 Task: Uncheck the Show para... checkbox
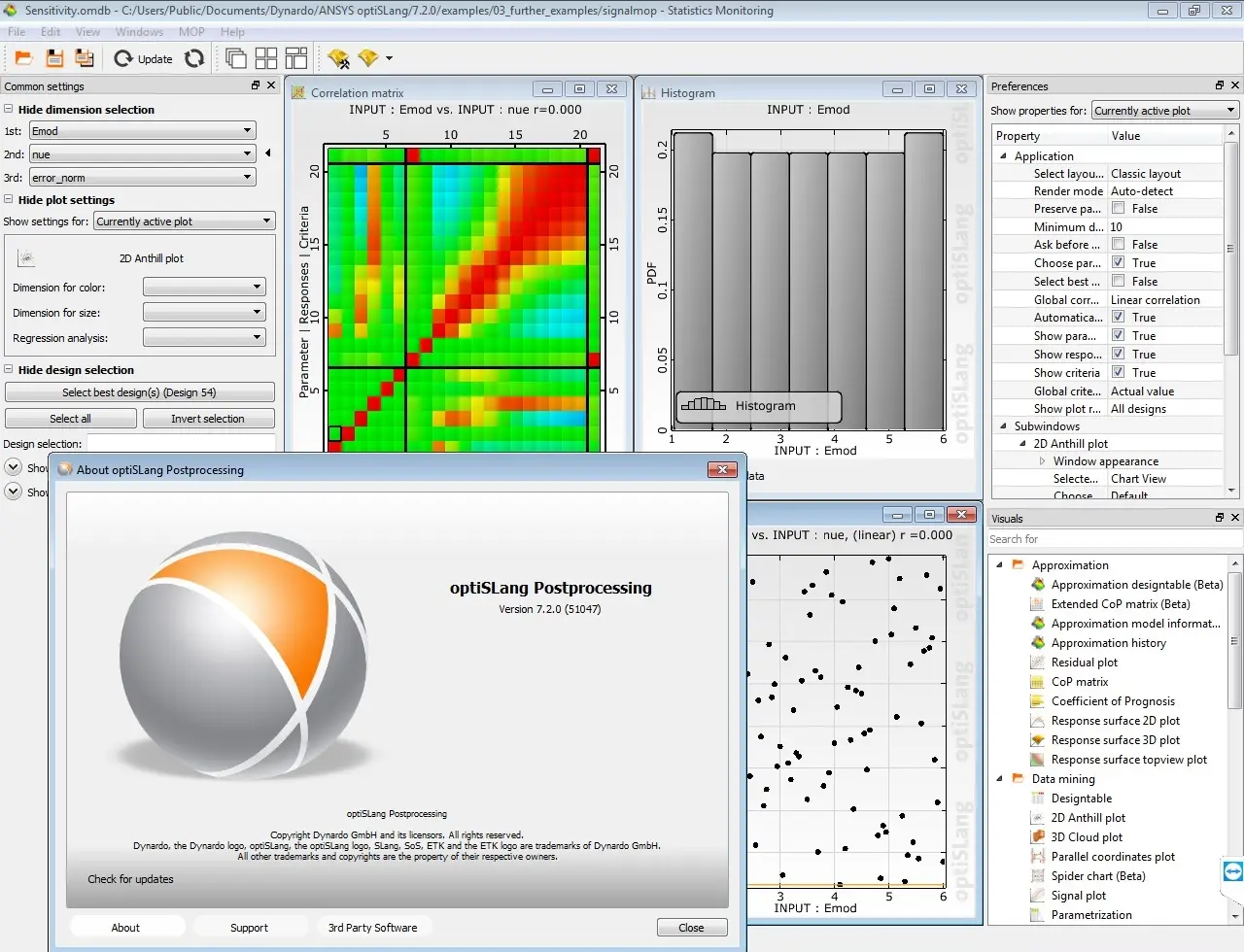(x=1118, y=336)
